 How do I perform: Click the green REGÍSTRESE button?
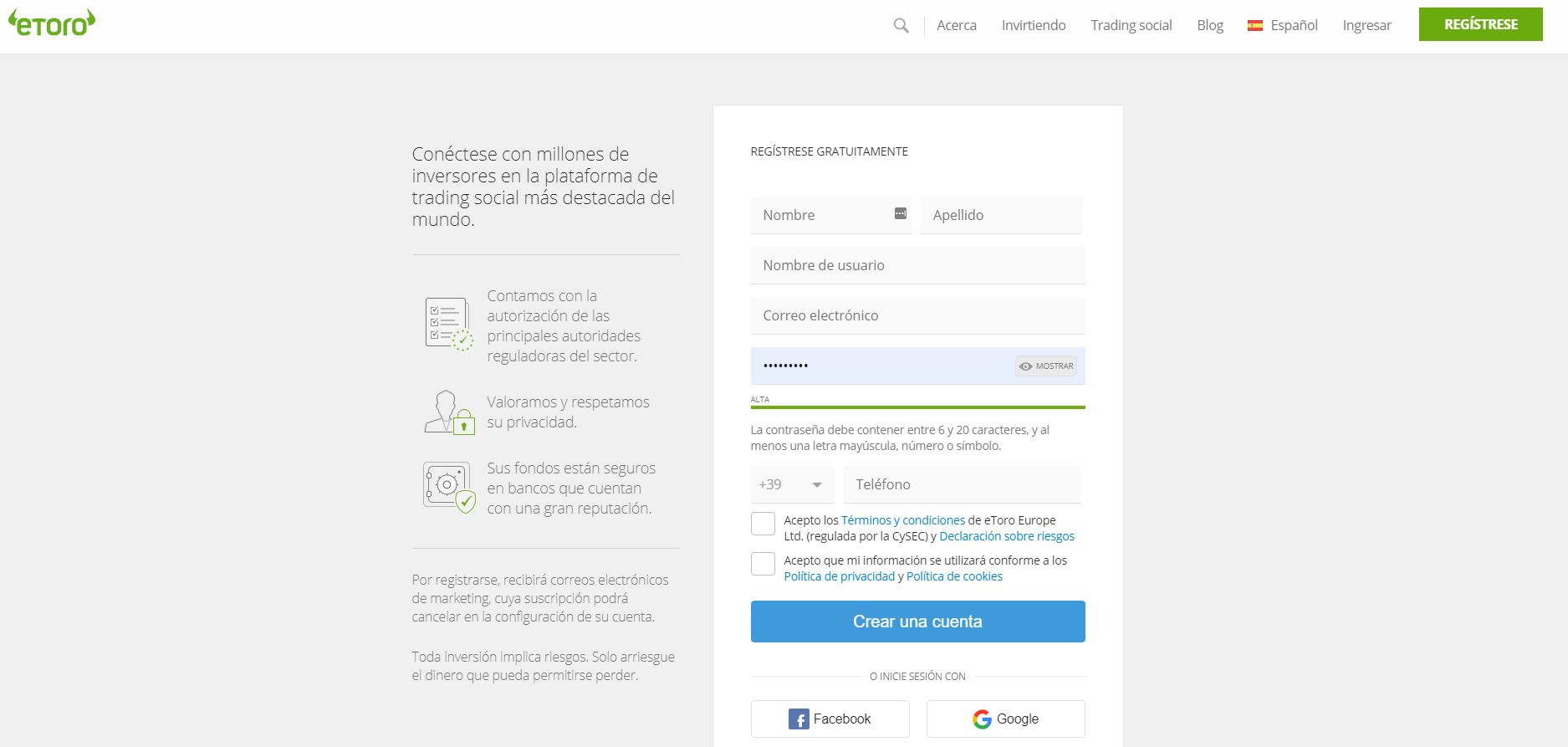coord(1481,24)
